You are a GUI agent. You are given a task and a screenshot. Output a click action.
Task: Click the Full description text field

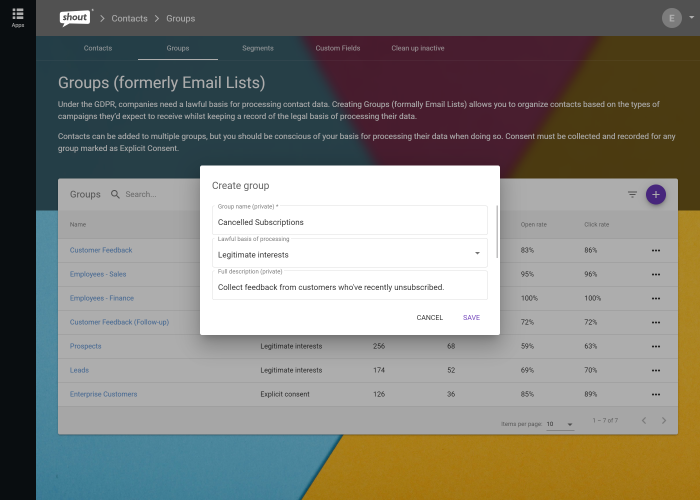point(350,286)
